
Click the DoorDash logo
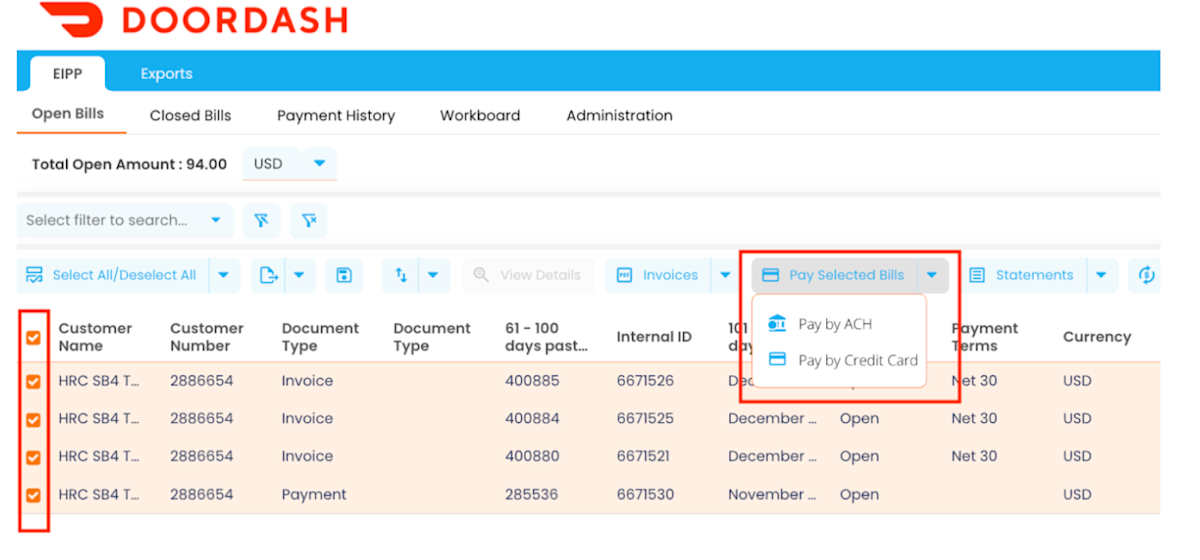pyautogui.click(x=193, y=19)
